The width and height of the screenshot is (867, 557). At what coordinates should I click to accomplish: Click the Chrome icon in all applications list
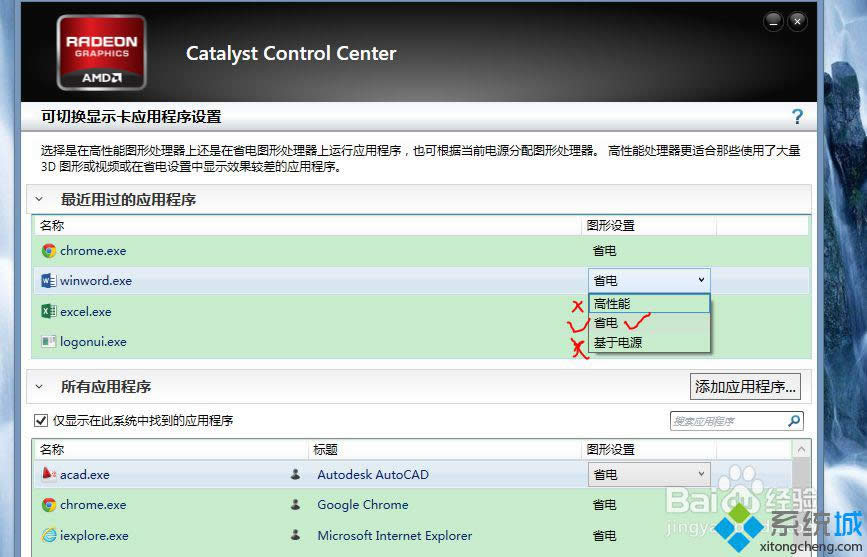pyautogui.click(x=49, y=504)
